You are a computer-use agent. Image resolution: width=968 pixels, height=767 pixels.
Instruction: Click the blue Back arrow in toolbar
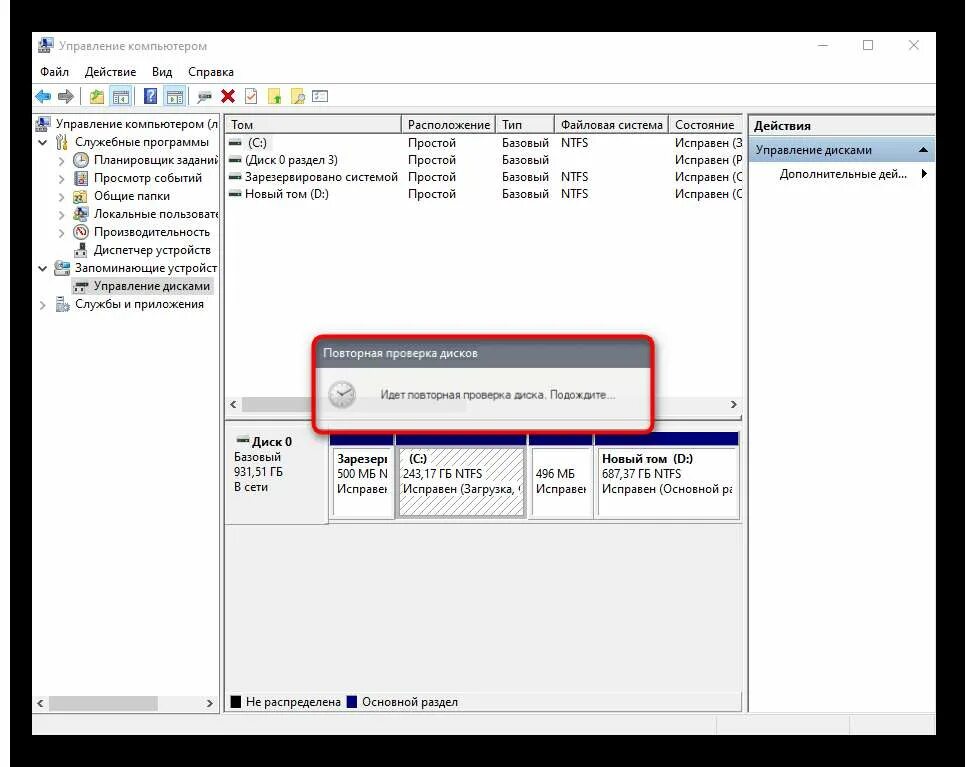[43, 96]
